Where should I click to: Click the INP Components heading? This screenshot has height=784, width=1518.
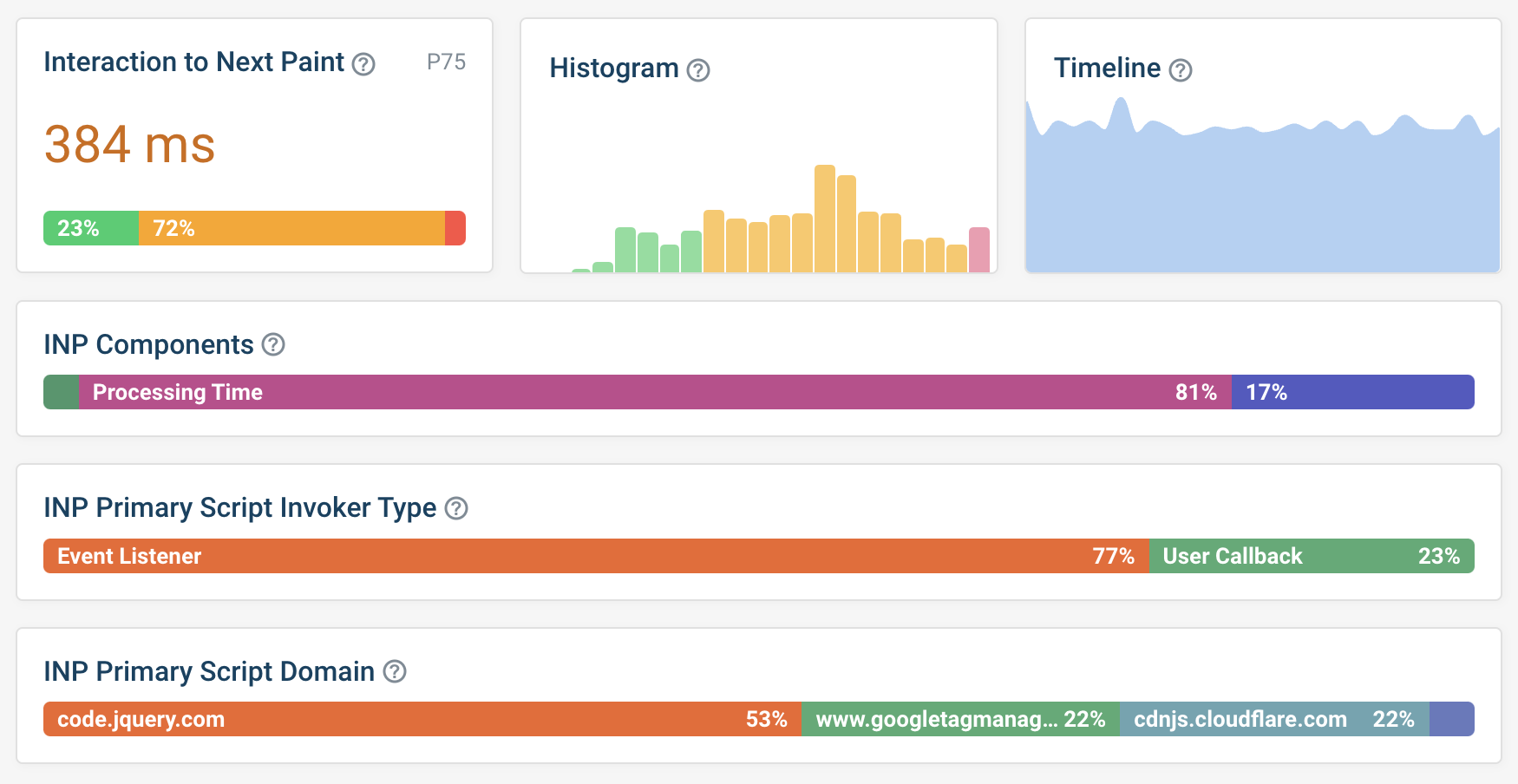click(148, 344)
